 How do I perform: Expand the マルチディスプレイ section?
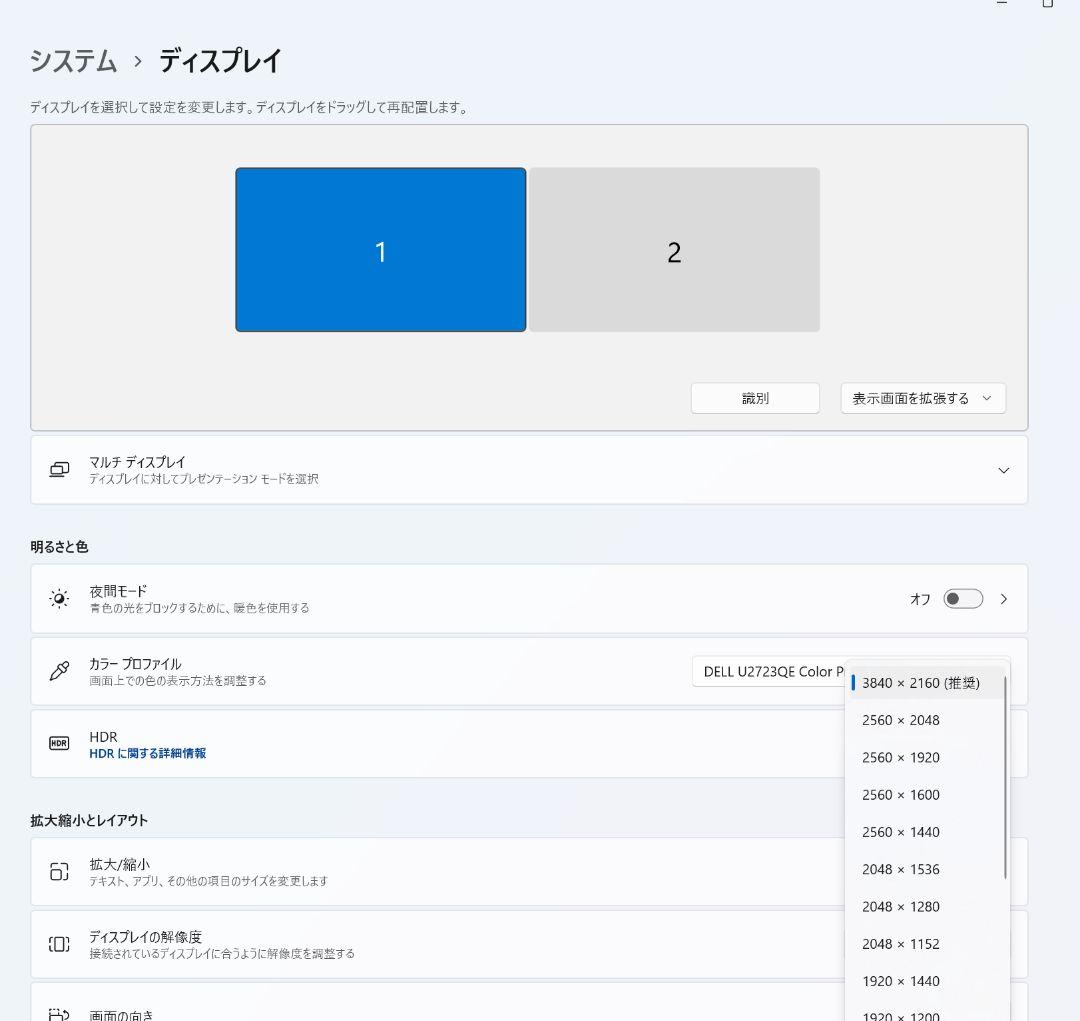point(1003,469)
